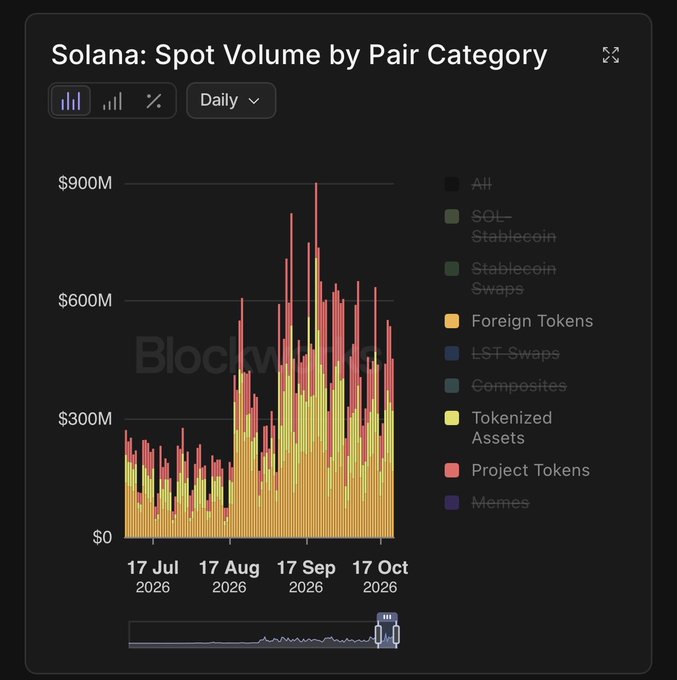Click the '$900M' y-axis label
Image resolution: width=677 pixels, height=680 pixels.
click(x=85, y=183)
